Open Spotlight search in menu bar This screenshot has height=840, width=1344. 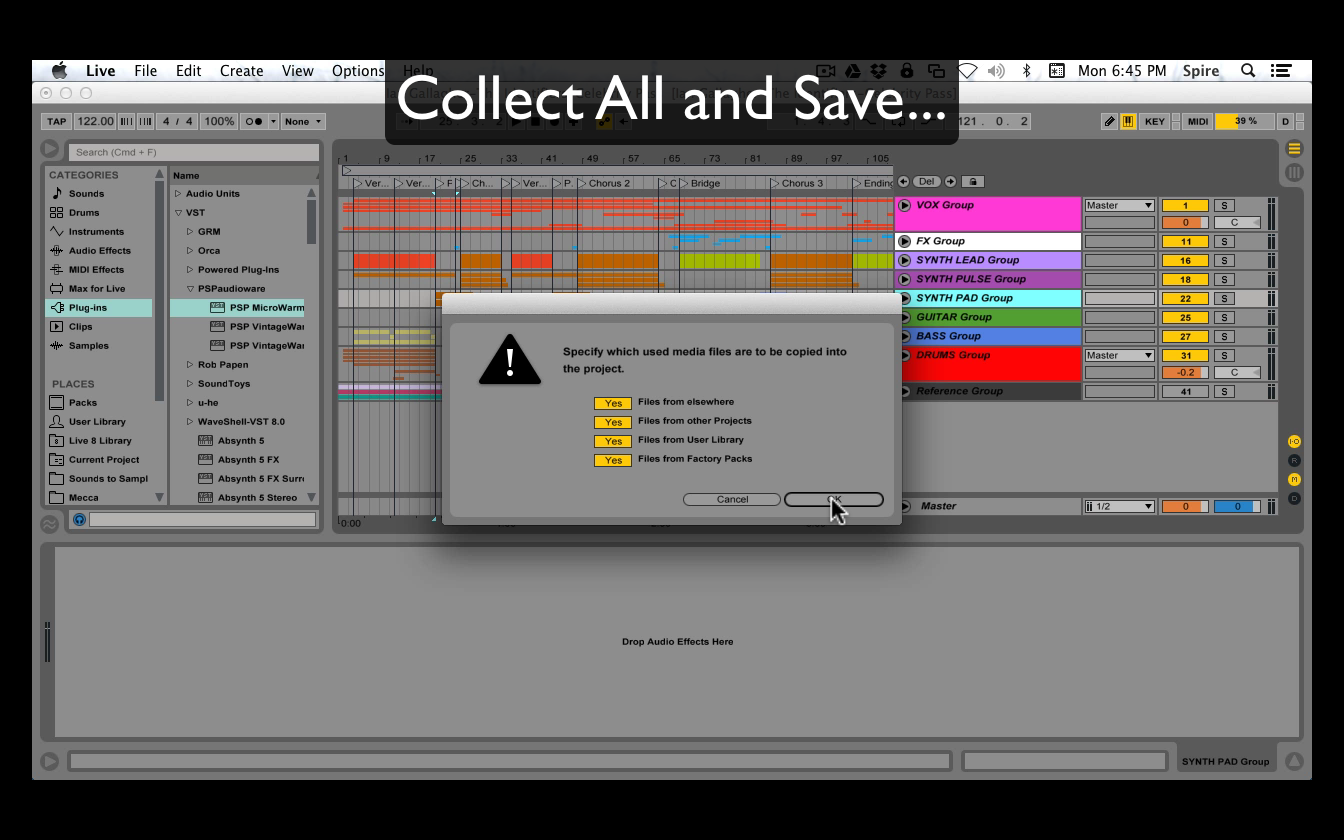[1248, 71]
